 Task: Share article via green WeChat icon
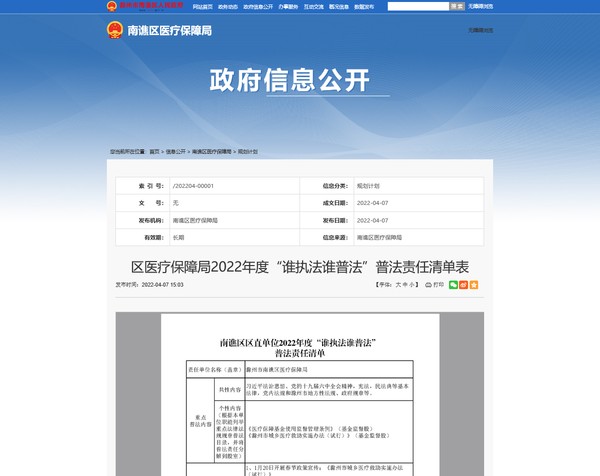[453, 285]
